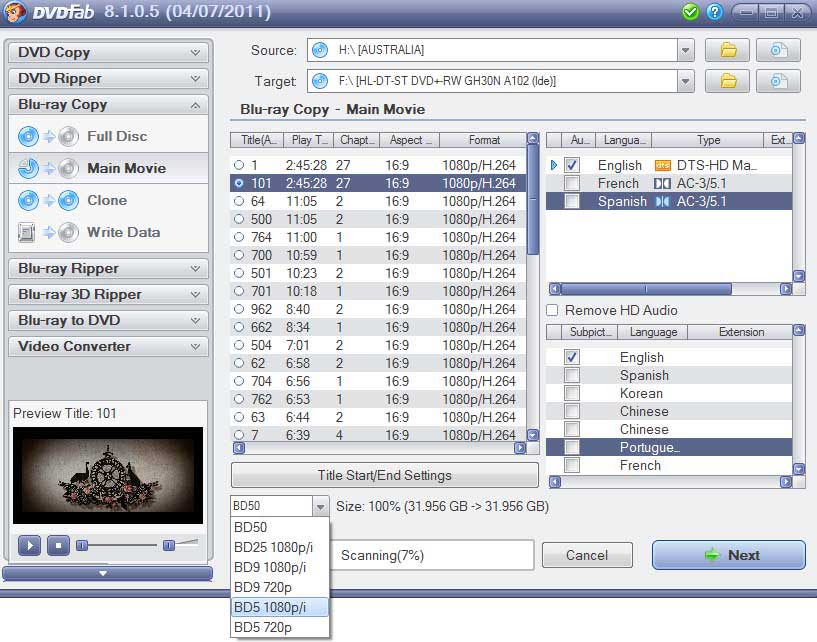Play the preview title

(29, 546)
